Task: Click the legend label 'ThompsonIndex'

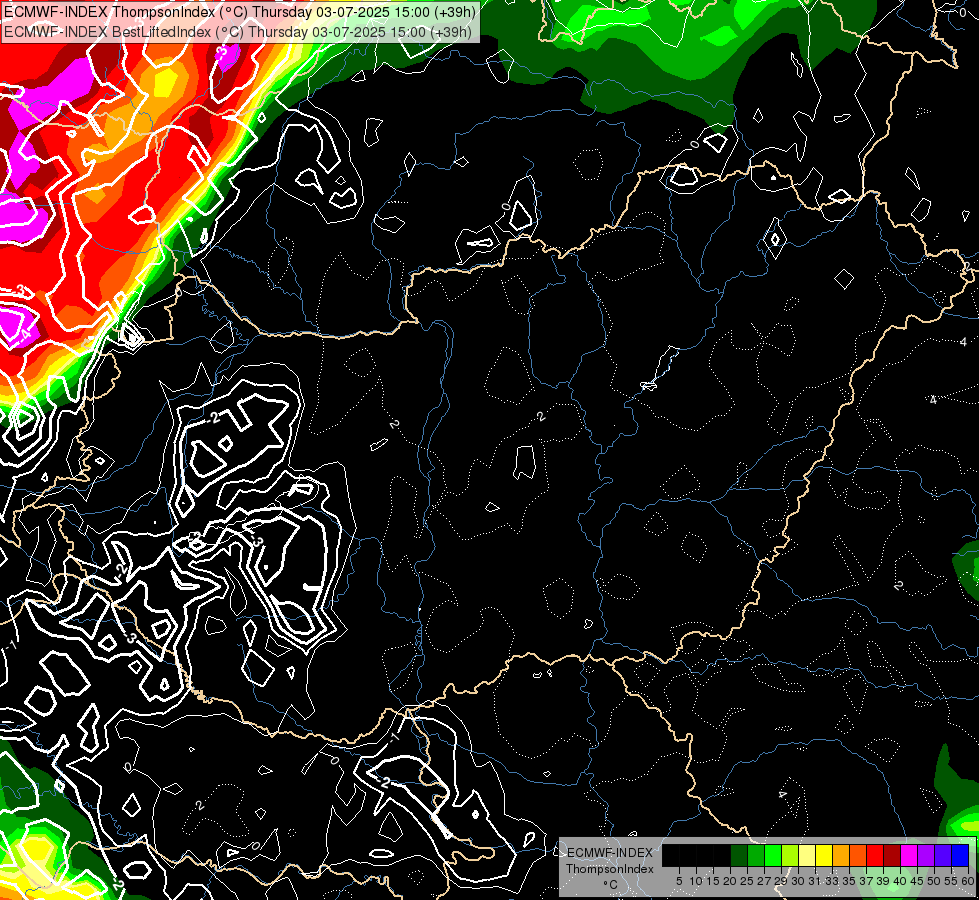Action: 610,869
